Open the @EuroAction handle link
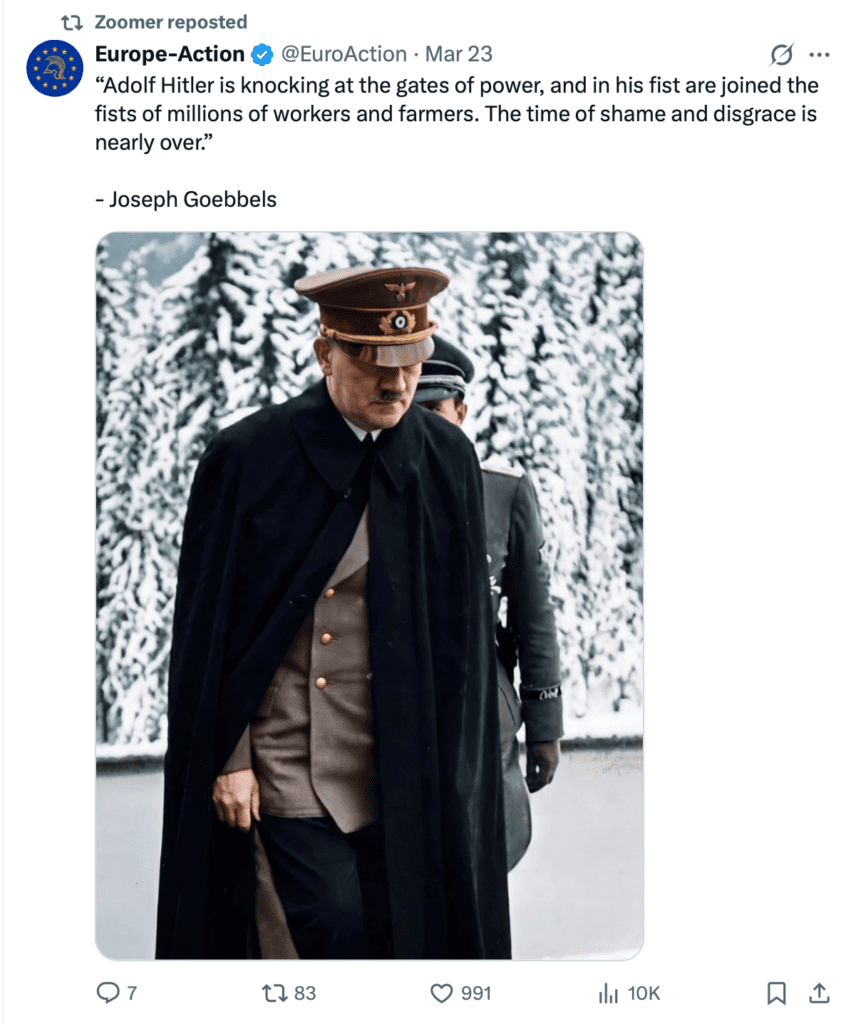This screenshot has height=1024, width=851. click(344, 54)
